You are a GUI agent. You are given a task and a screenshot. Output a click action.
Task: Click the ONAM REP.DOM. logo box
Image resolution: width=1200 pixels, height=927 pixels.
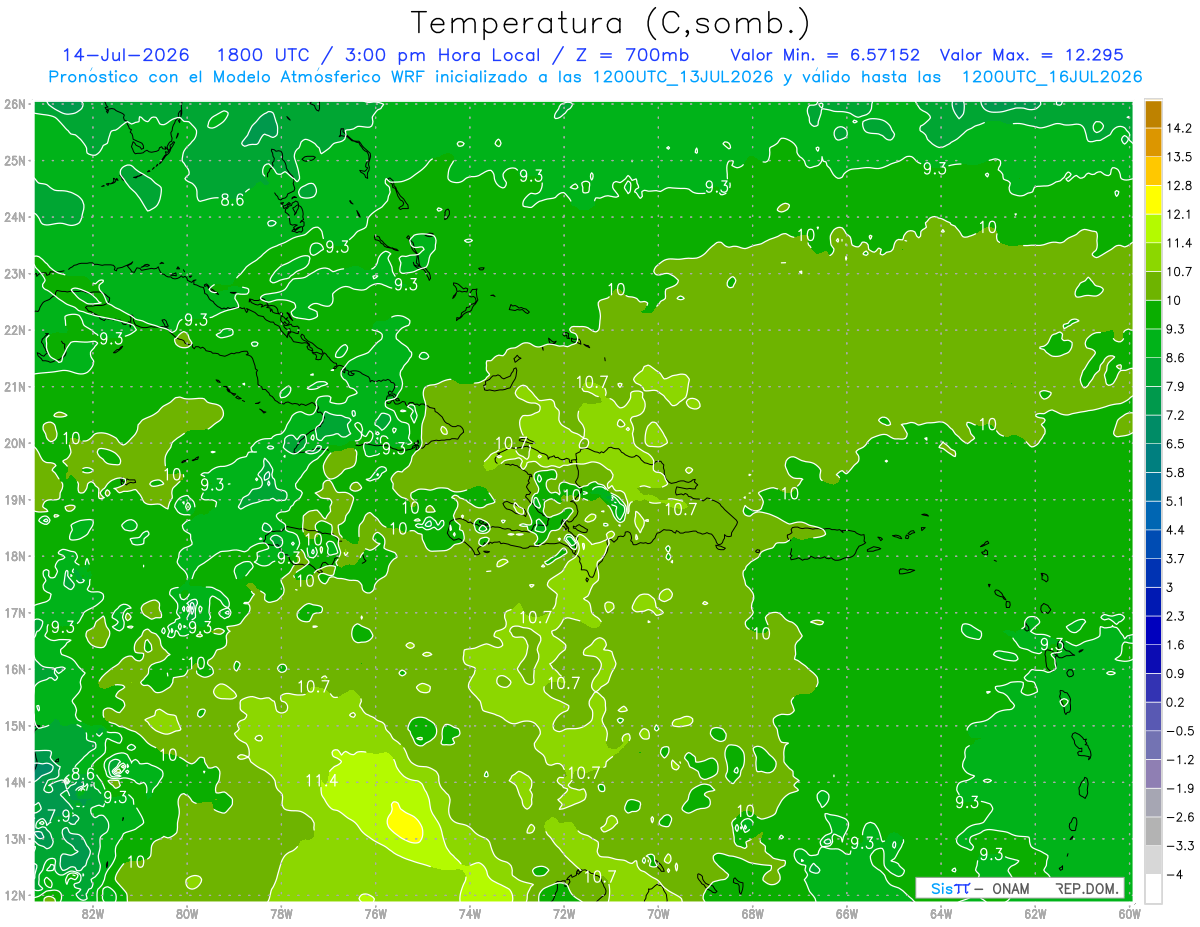tap(1021, 888)
